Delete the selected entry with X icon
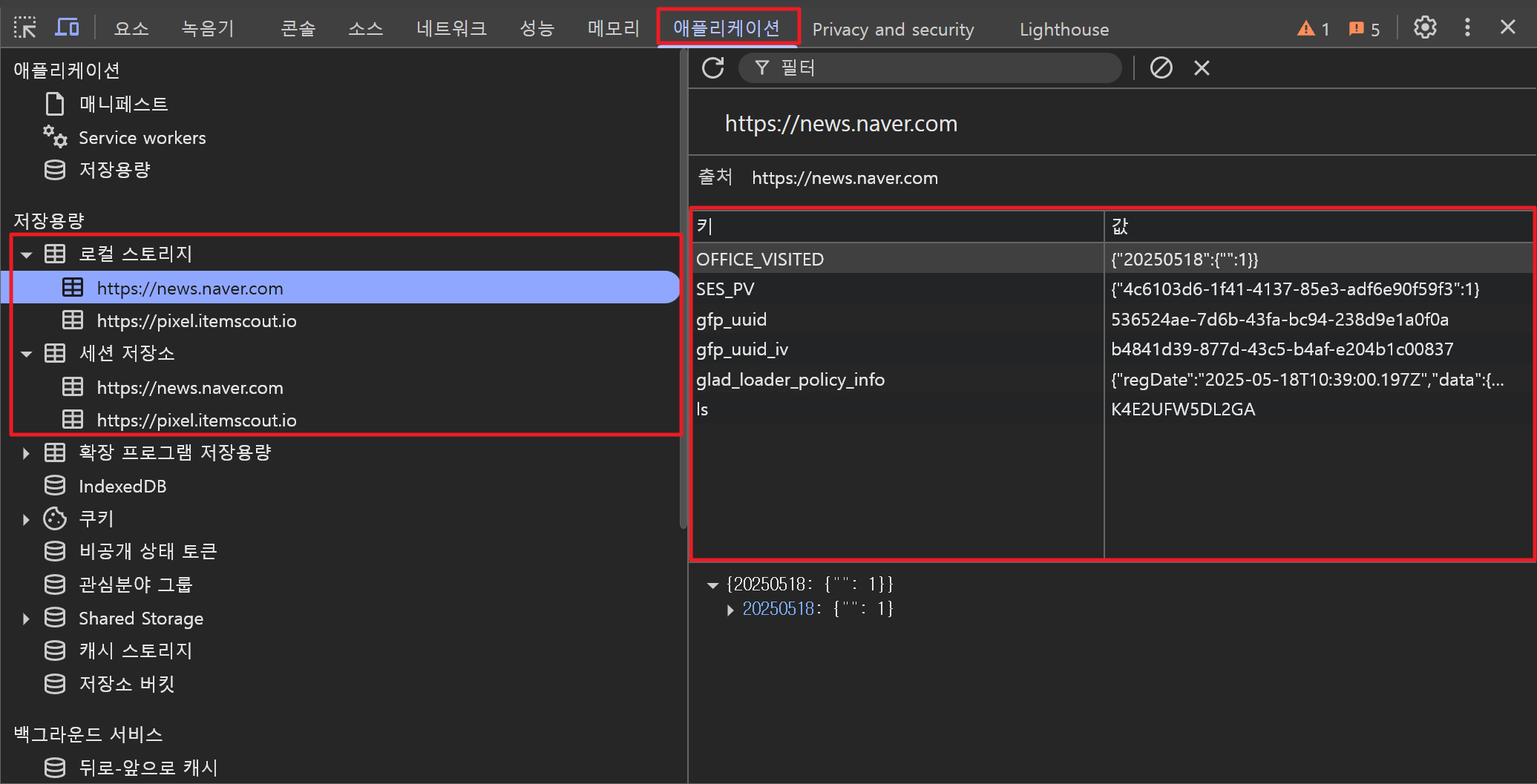Image resolution: width=1537 pixels, height=784 pixels. [x=1202, y=67]
